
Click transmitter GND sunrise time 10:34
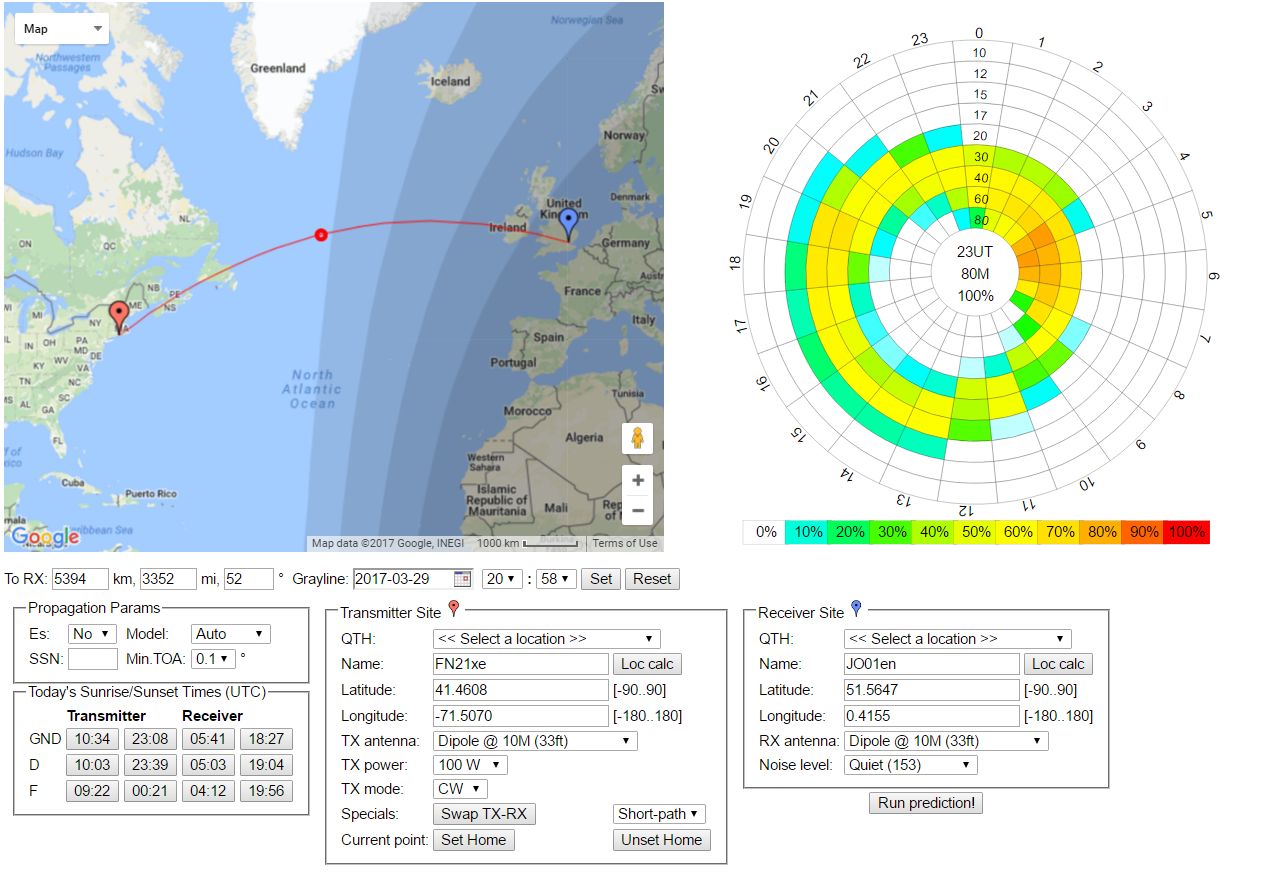[90, 739]
